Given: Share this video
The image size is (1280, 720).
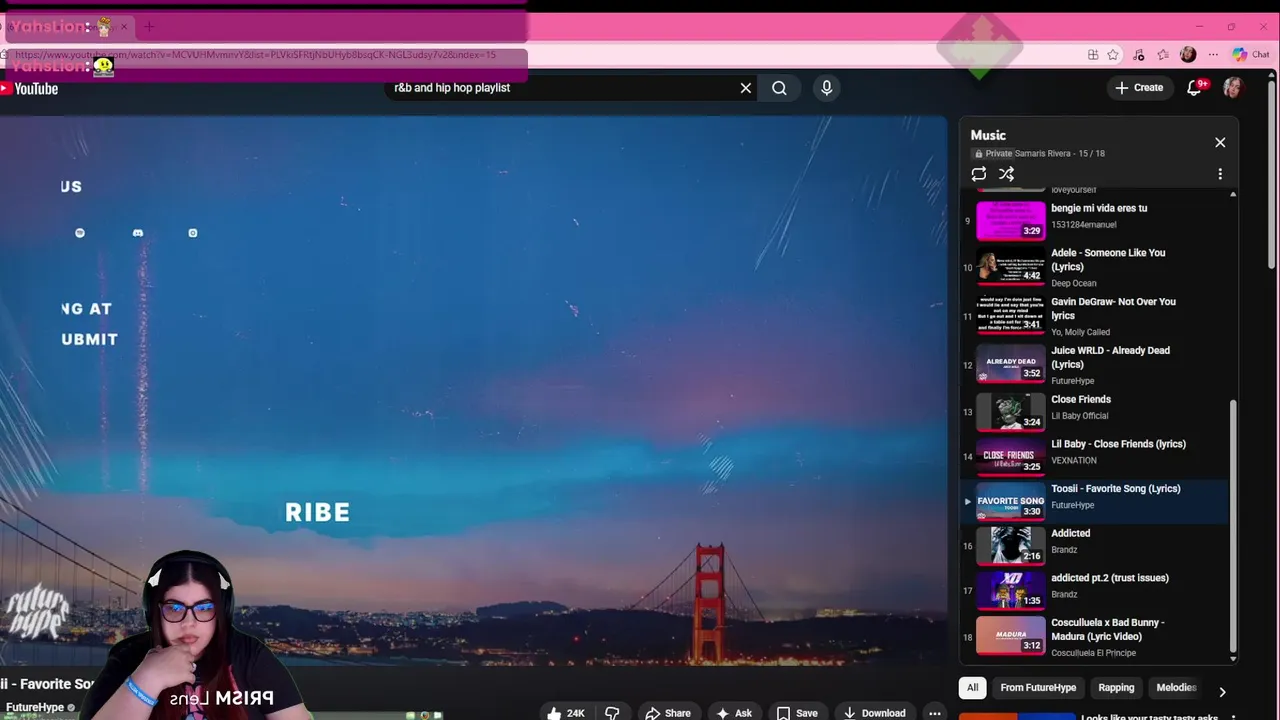Looking at the screenshot, I should coord(668,713).
